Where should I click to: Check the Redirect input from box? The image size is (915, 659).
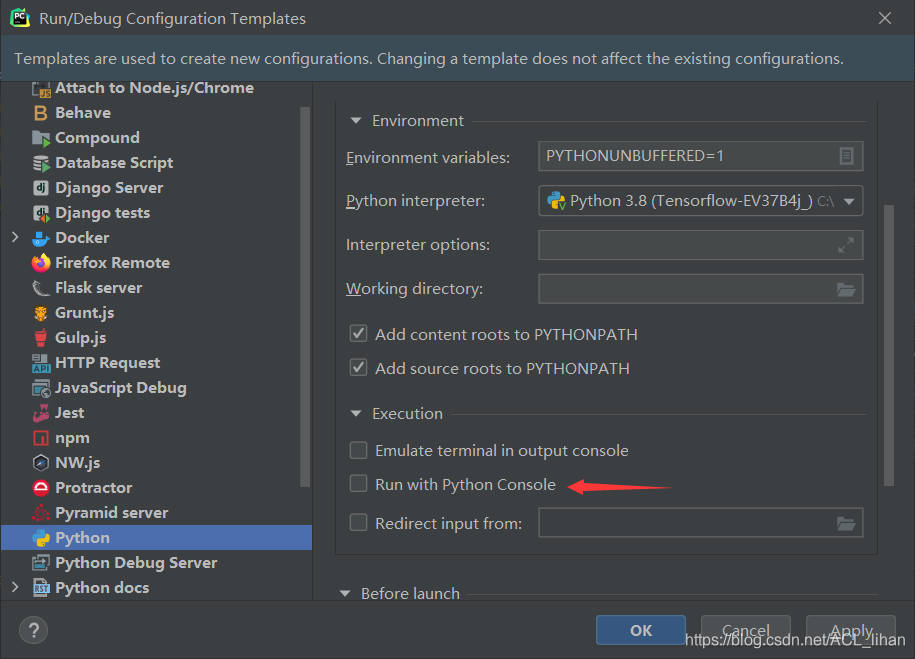(x=358, y=522)
